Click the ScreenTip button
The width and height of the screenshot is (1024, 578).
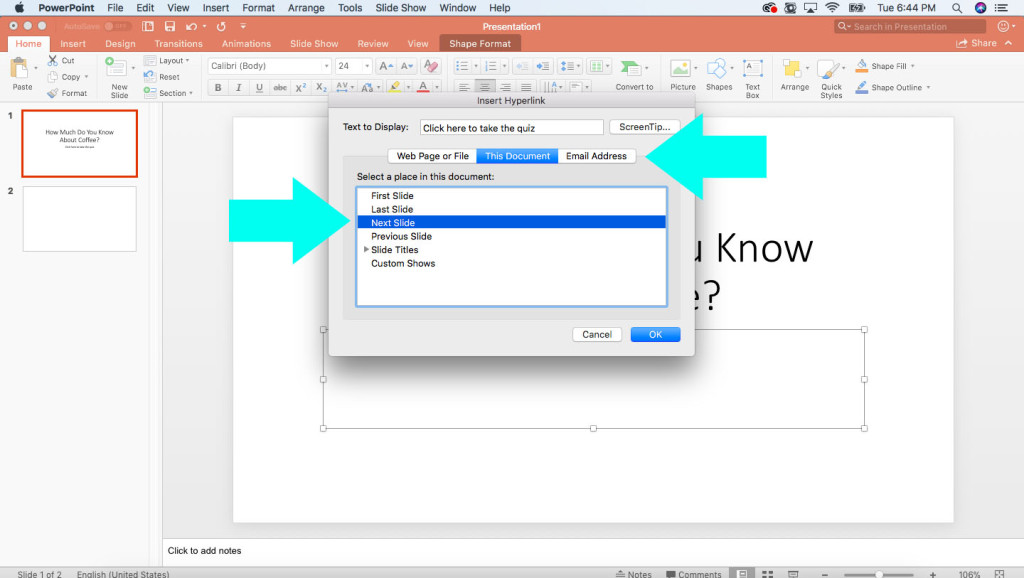pyautogui.click(x=645, y=127)
